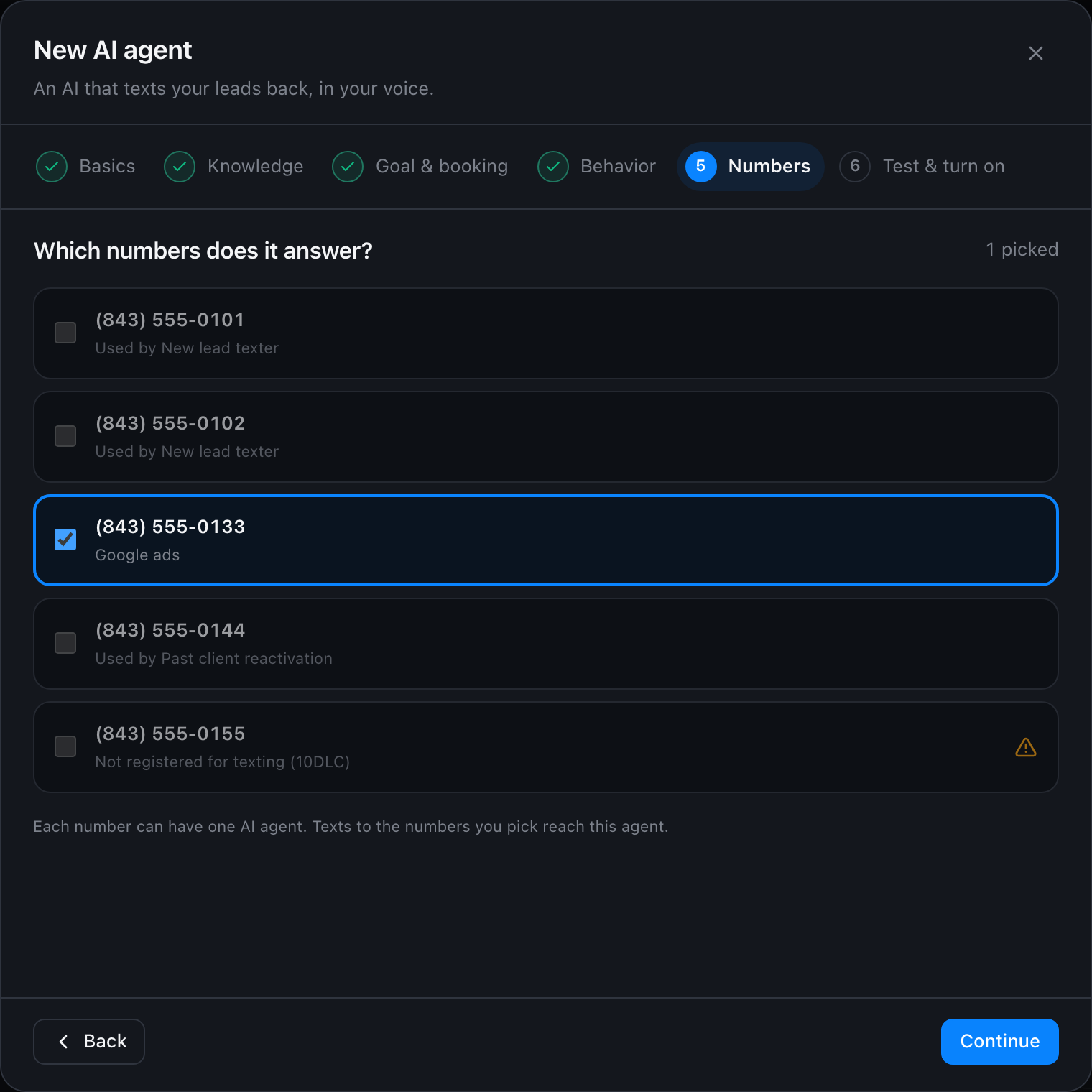The image size is (1092, 1092).
Task: Click the '(843) 555-0133' number text
Action: pyautogui.click(x=170, y=527)
